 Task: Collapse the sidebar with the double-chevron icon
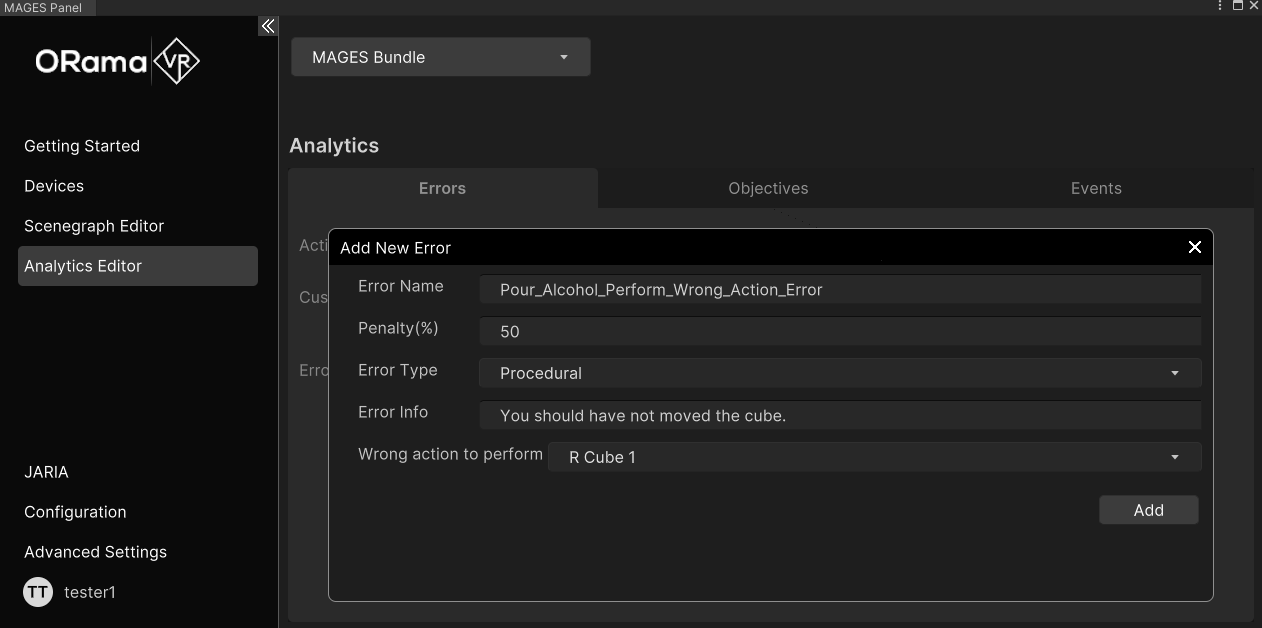pos(267,26)
